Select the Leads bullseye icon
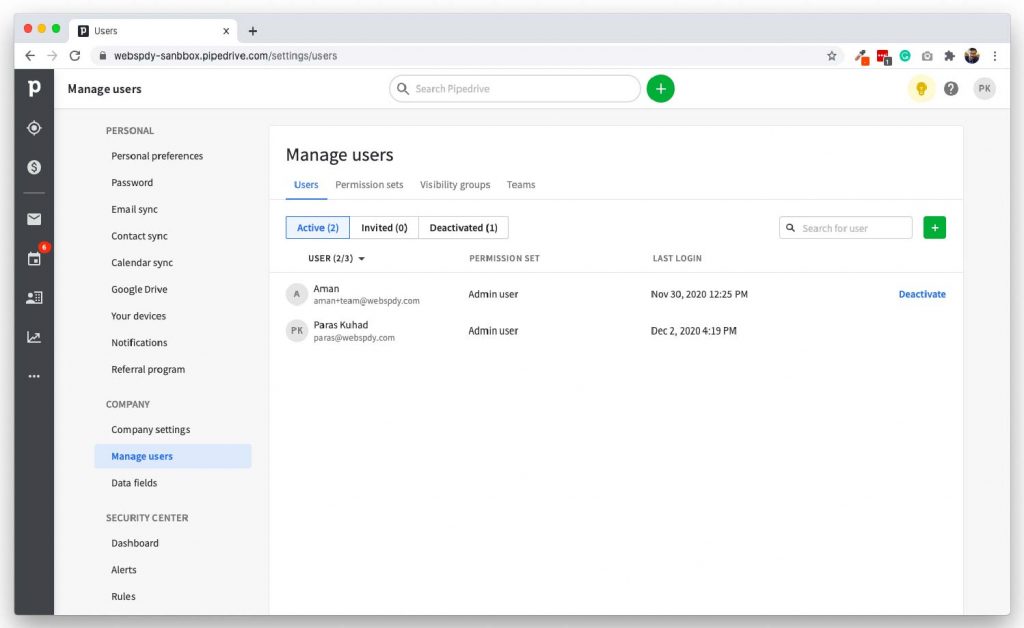The height and width of the screenshot is (628, 1024). click(34, 128)
